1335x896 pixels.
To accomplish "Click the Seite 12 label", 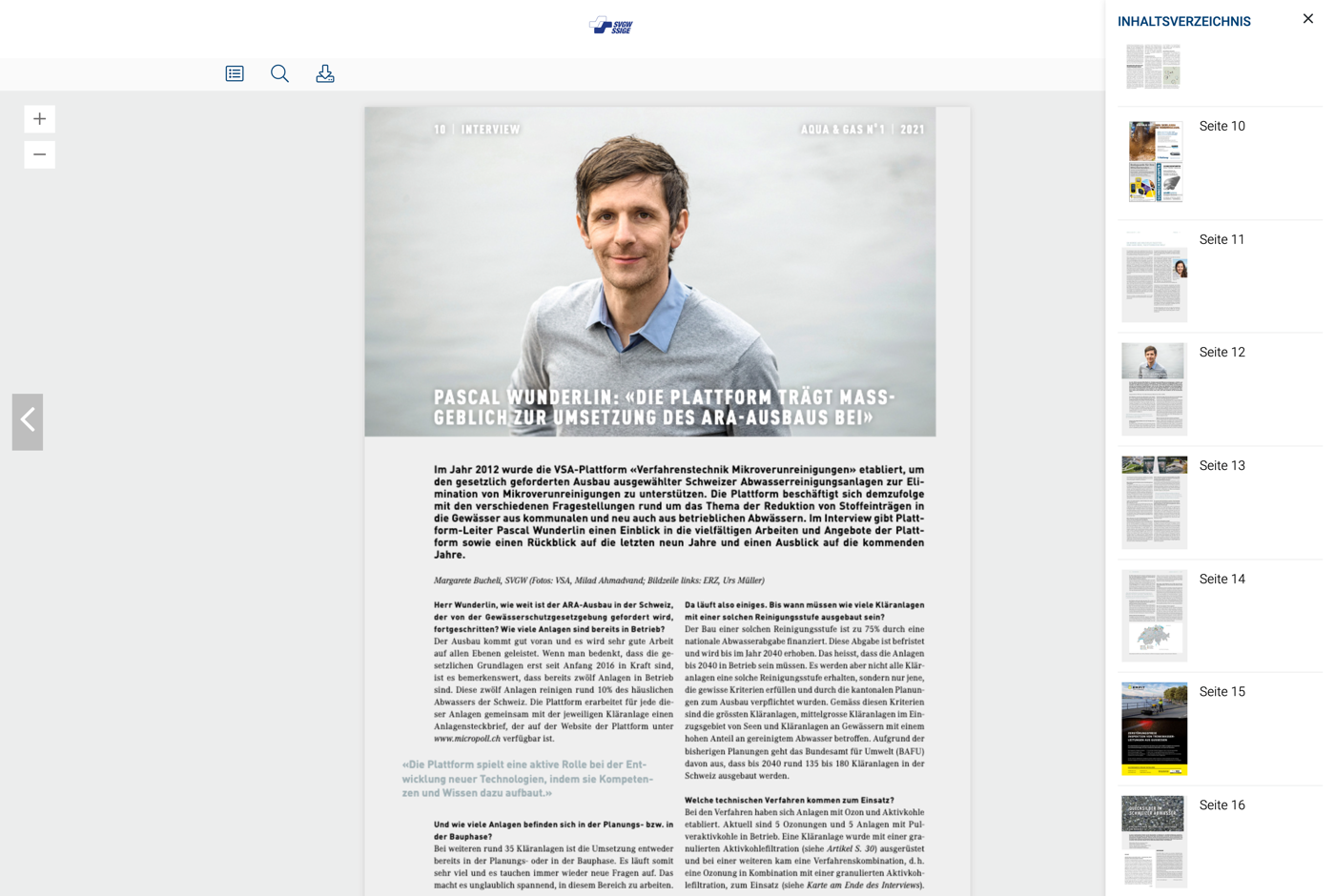I will click(x=1222, y=353).
